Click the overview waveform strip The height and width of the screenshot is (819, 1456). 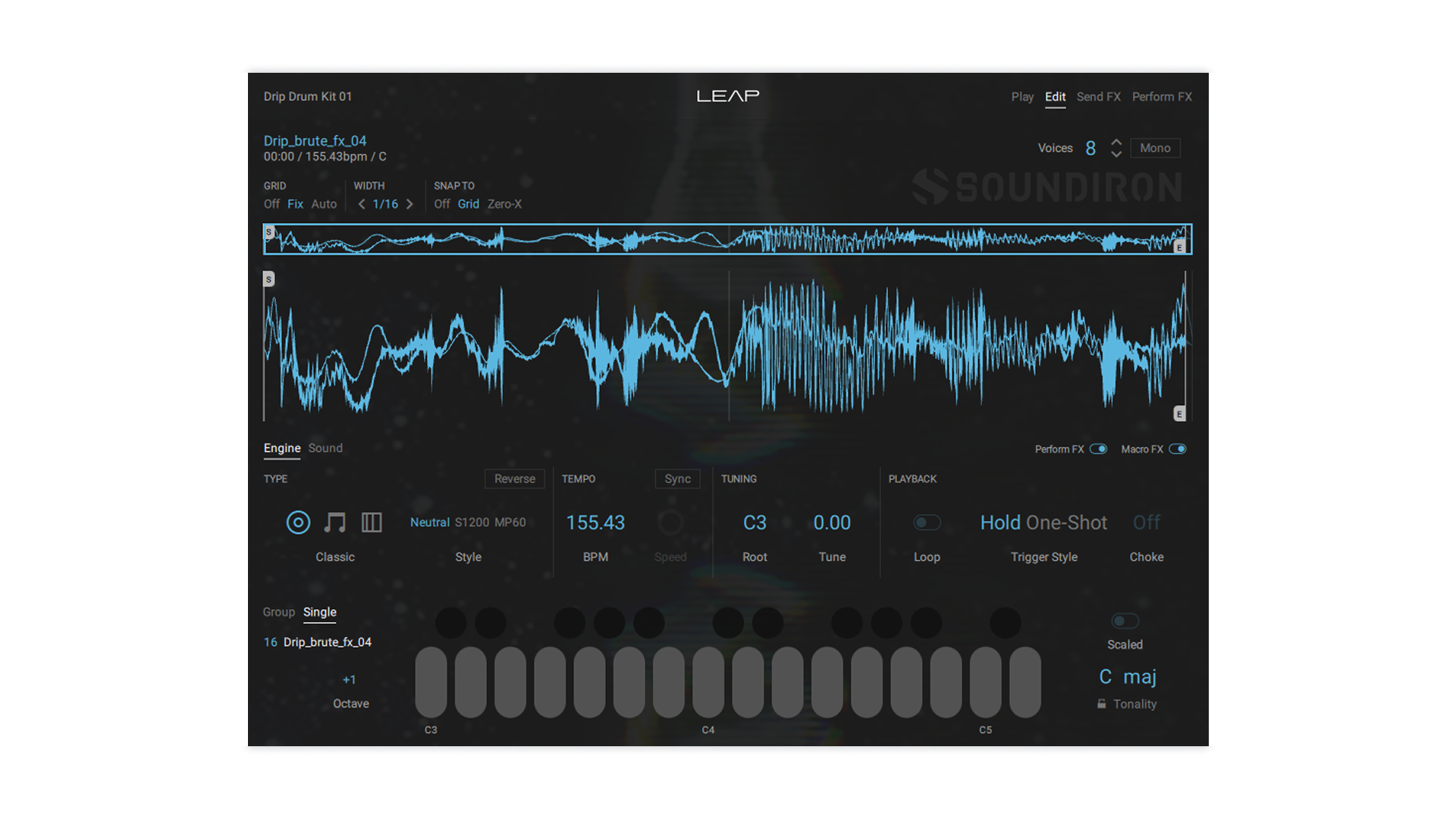tap(728, 239)
